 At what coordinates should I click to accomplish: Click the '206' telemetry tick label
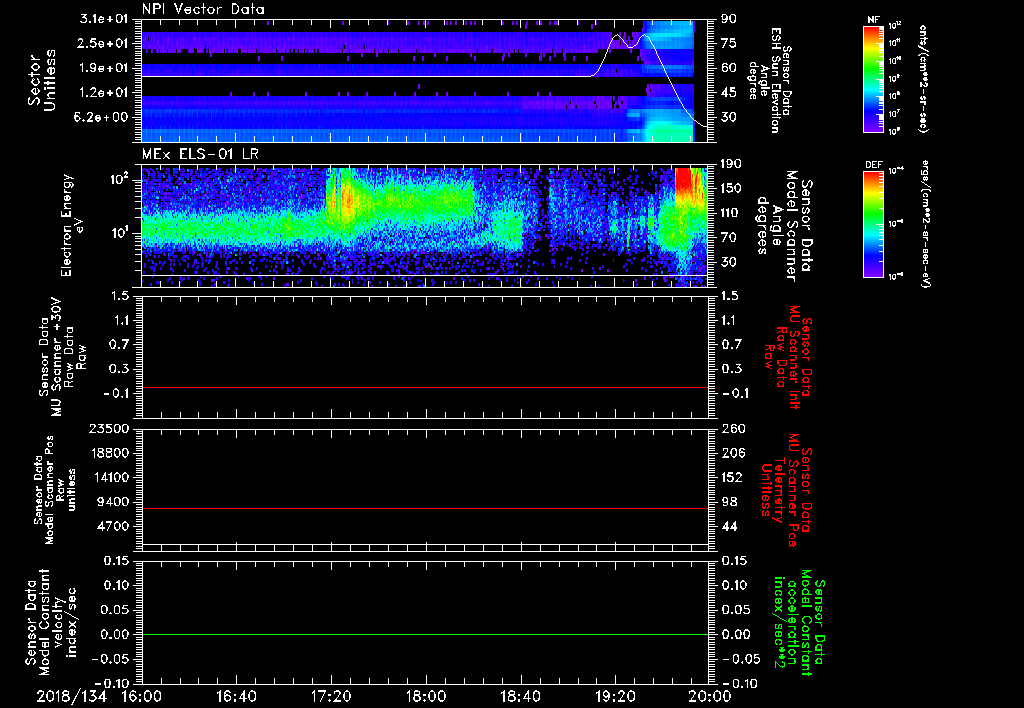tap(731, 453)
